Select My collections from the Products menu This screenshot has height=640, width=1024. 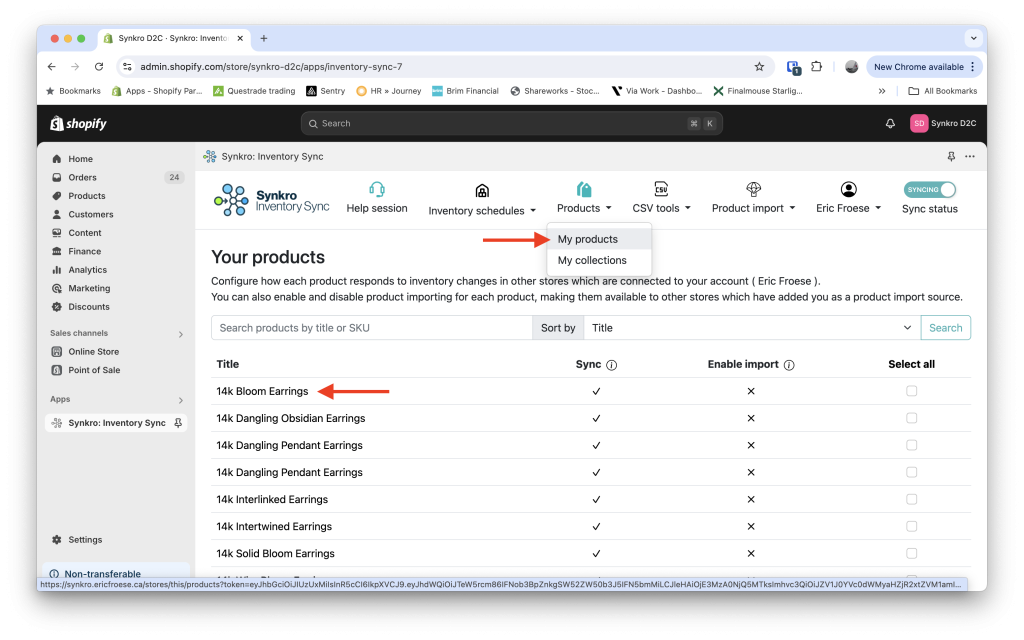pyautogui.click(x=590, y=260)
